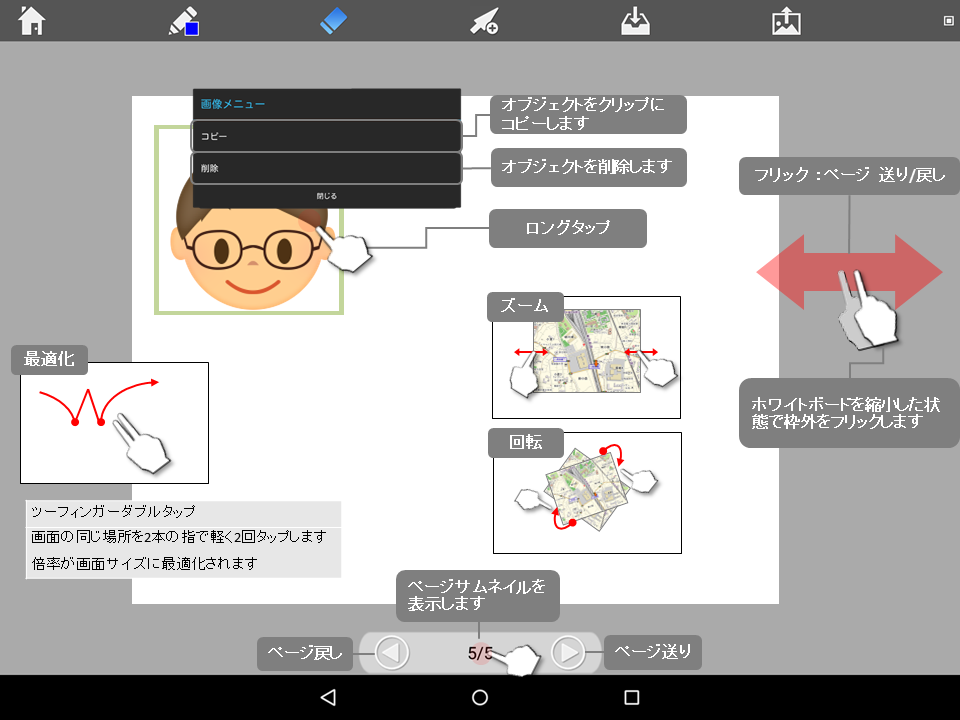Image resolution: width=960 pixels, height=720 pixels.
Task: Select the Pen tool with blue color
Action: (183, 20)
